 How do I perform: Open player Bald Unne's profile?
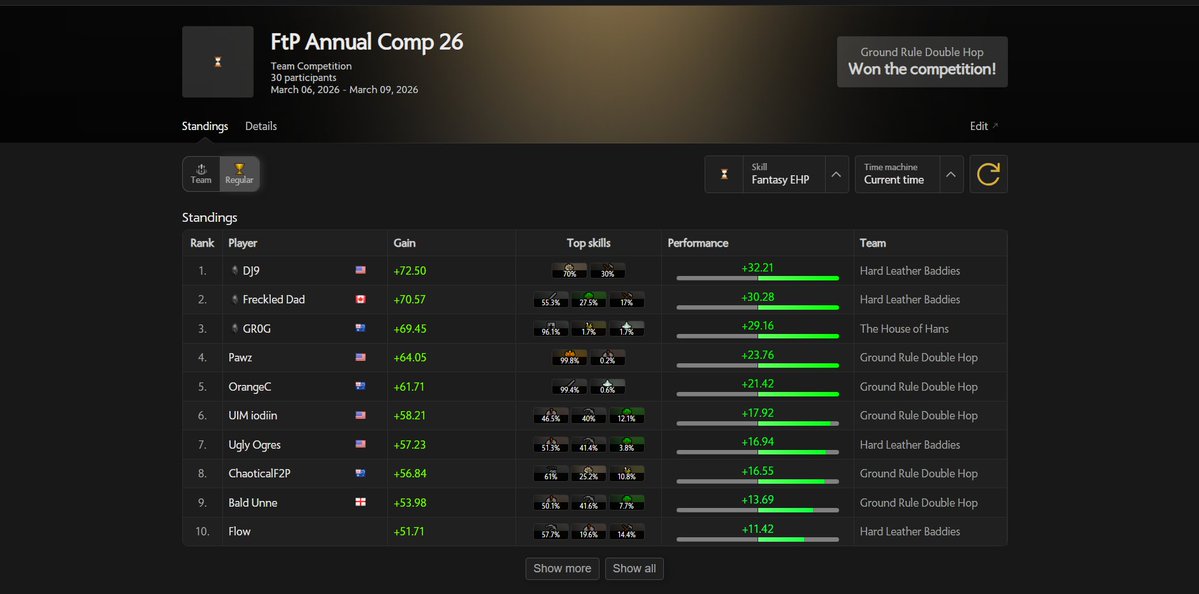click(x=253, y=503)
